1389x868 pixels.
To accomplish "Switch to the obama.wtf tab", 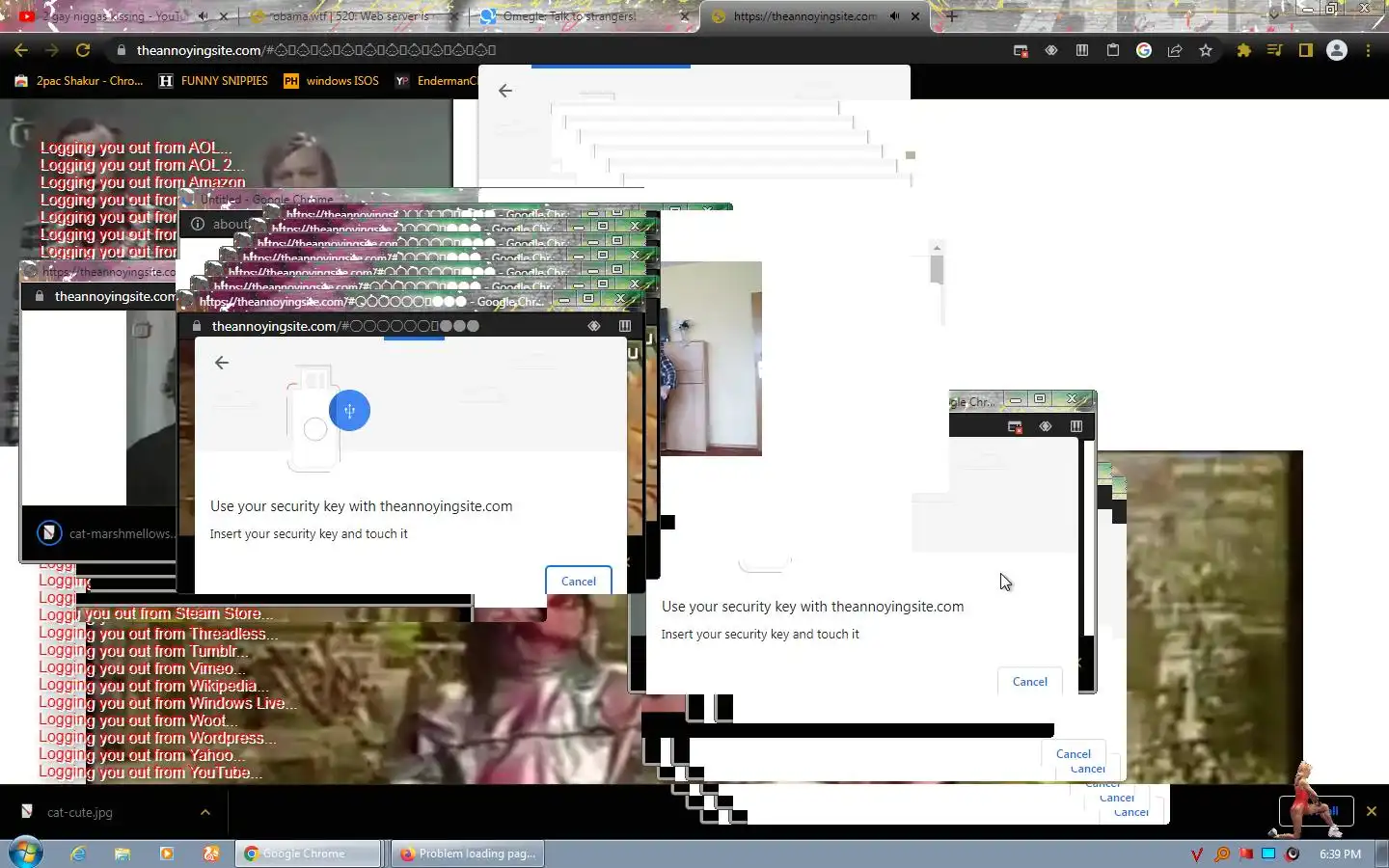I will pyautogui.click(x=352, y=16).
